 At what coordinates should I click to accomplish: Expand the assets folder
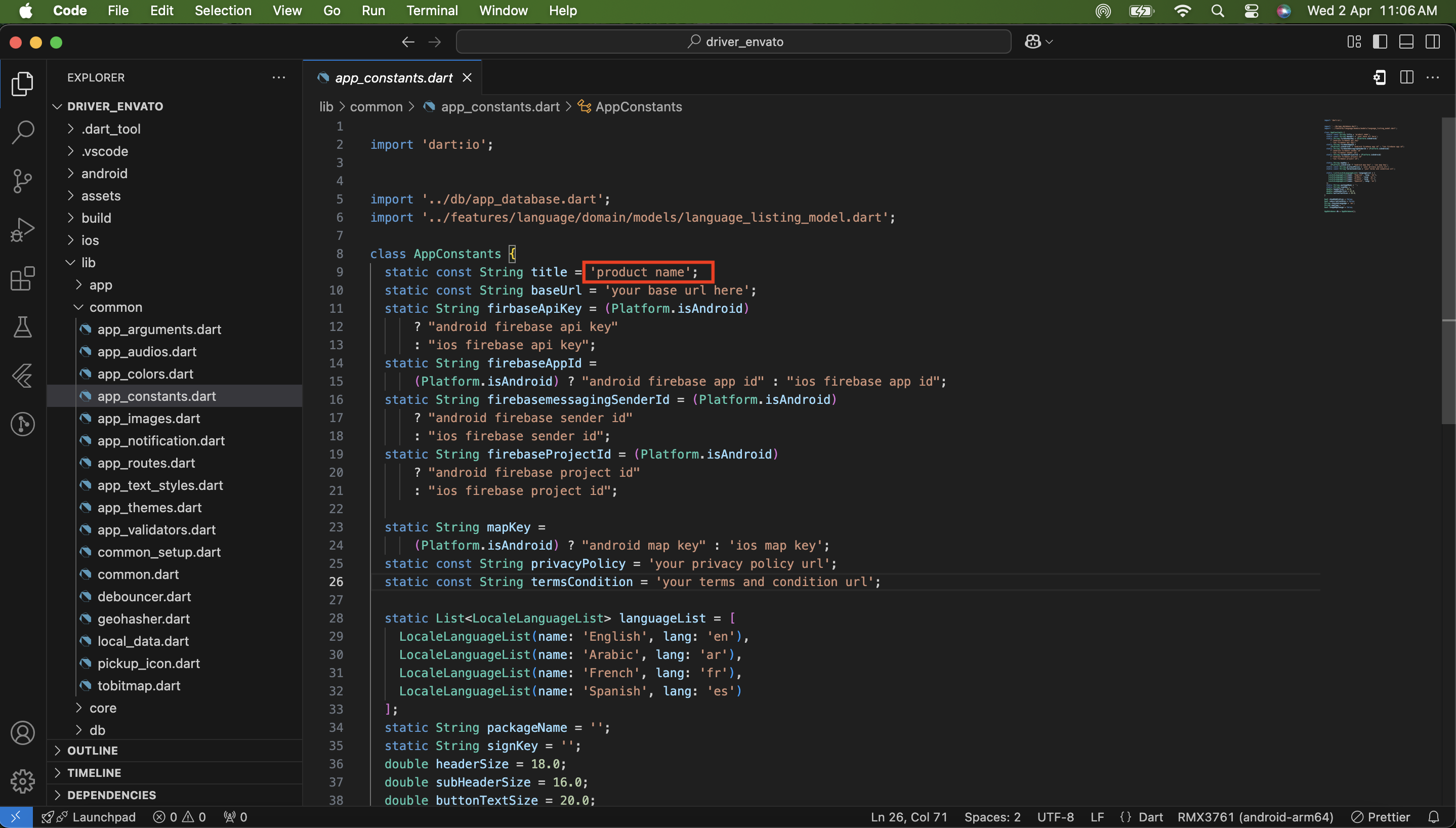[x=174, y=196]
